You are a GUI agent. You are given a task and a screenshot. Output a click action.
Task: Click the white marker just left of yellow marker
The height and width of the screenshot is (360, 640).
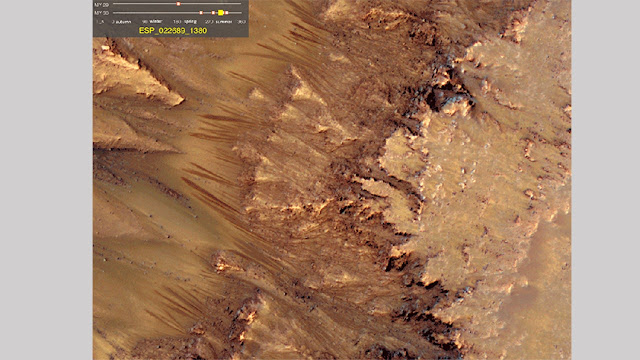213,13
